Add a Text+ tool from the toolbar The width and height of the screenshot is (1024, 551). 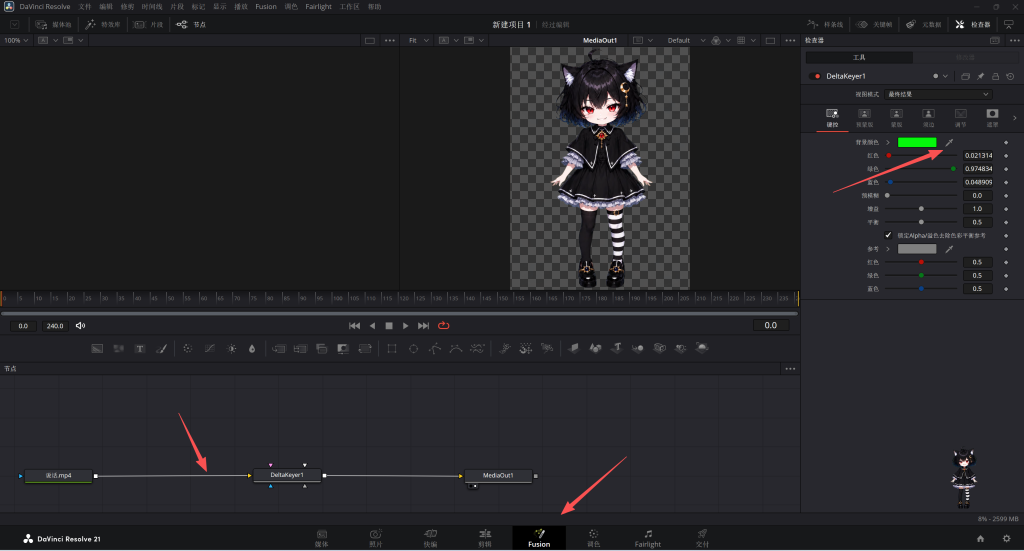140,349
